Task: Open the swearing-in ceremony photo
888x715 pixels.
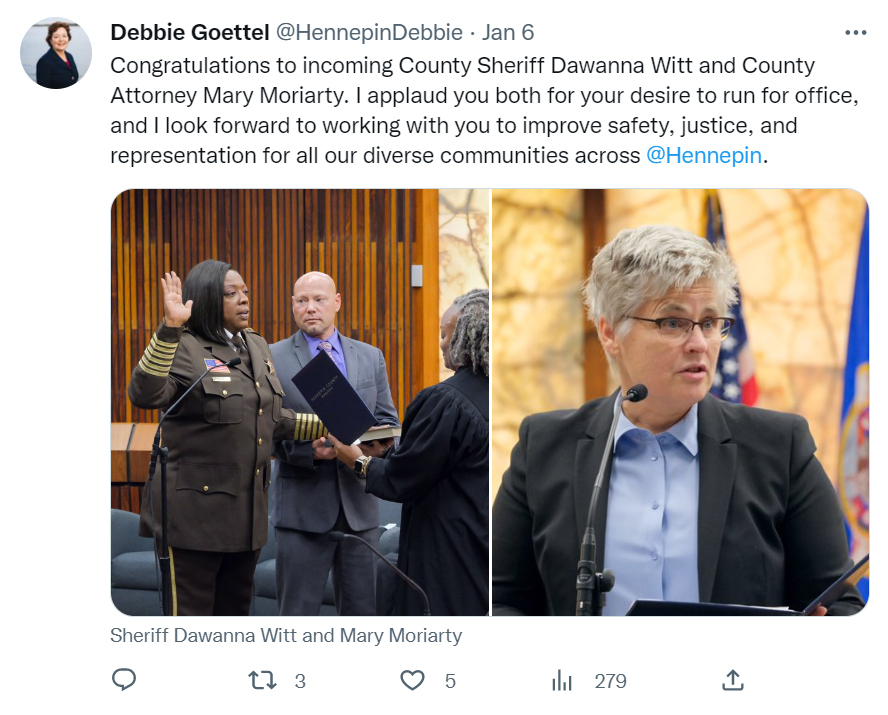Action: 300,402
